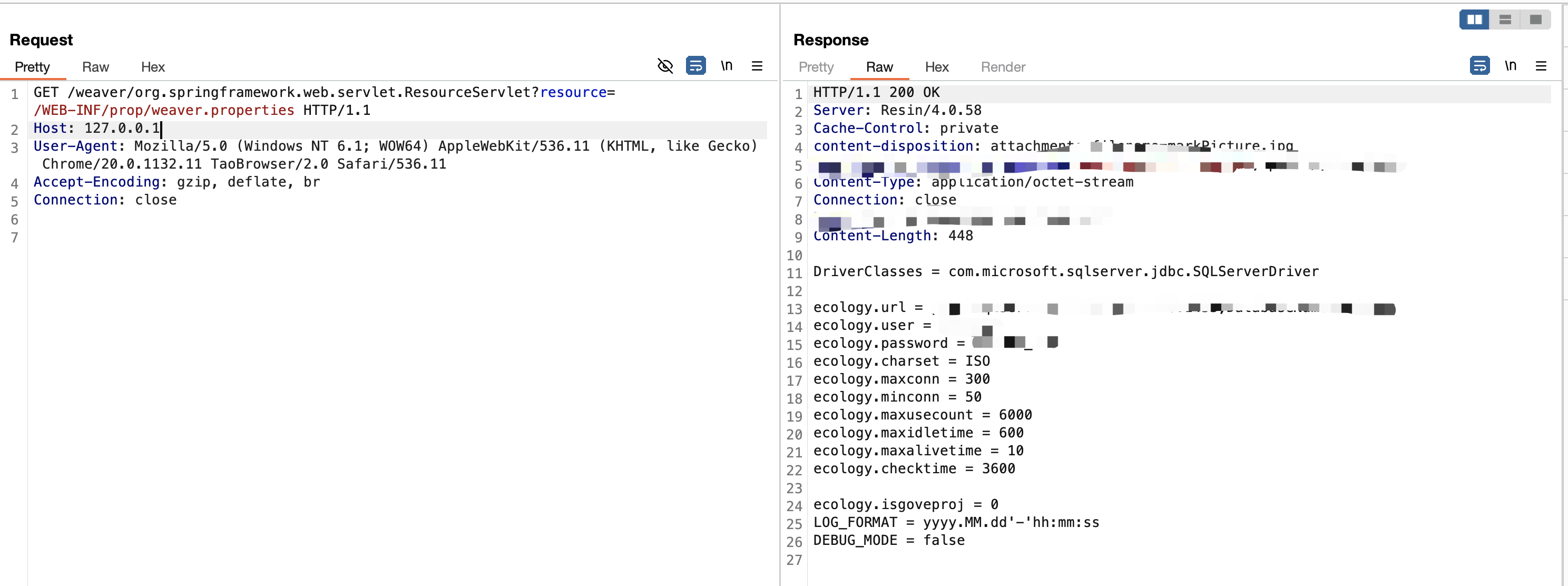Image resolution: width=1568 pixels, height=586 pixels.
Task: Click Accept-Encoding: gzip, deflate, br line
Action: click(x=177, y=182)
